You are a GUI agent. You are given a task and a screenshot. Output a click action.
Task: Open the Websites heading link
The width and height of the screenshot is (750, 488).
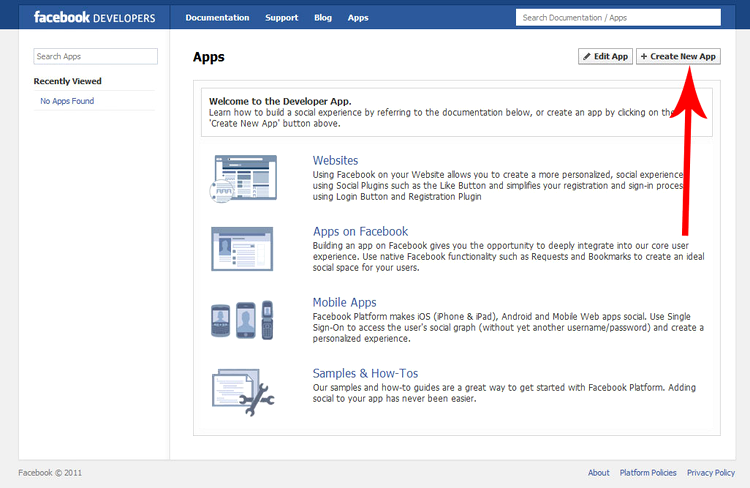coord(335,160)
